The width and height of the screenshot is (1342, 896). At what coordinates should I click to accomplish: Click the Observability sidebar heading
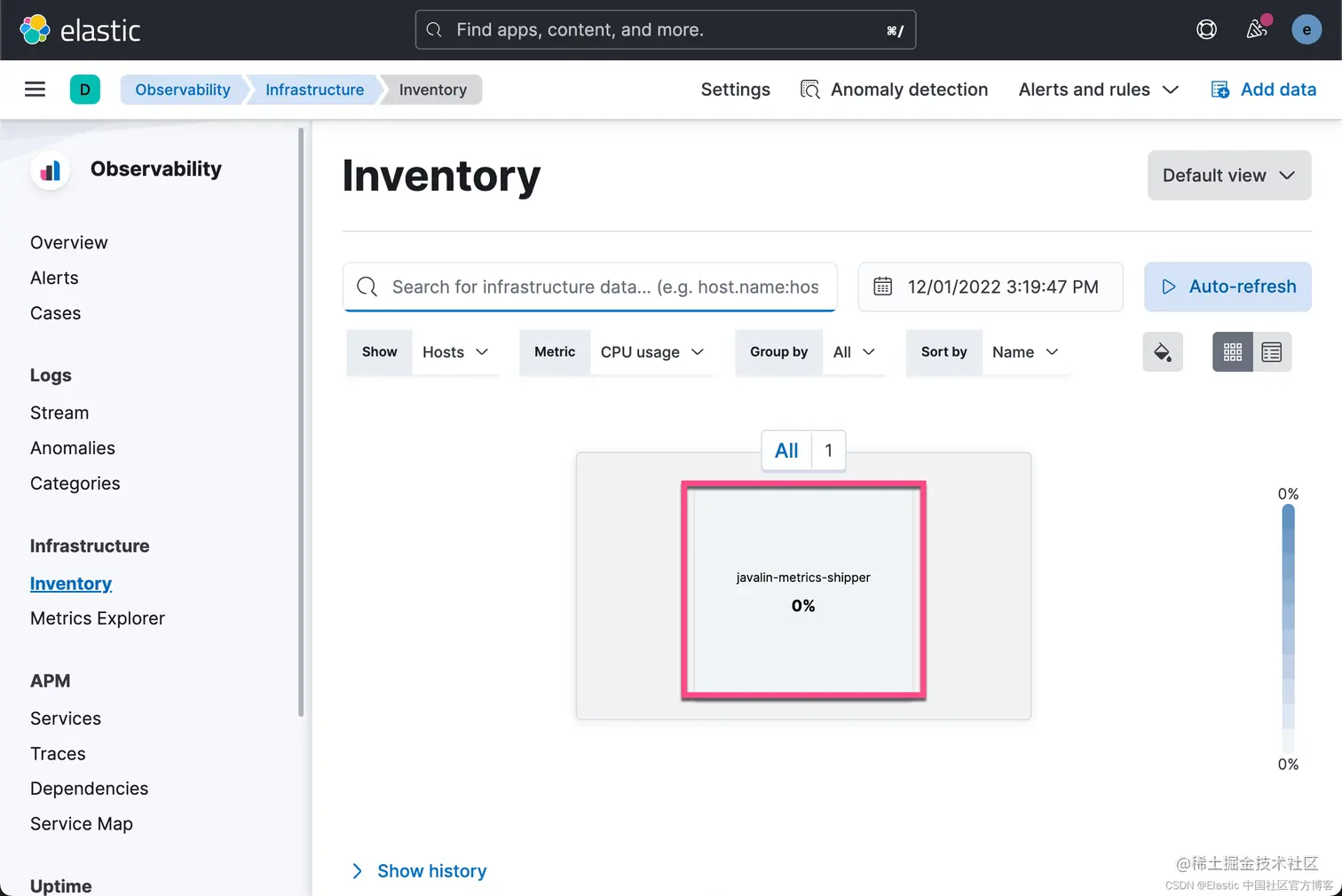[x=156, y=169]
